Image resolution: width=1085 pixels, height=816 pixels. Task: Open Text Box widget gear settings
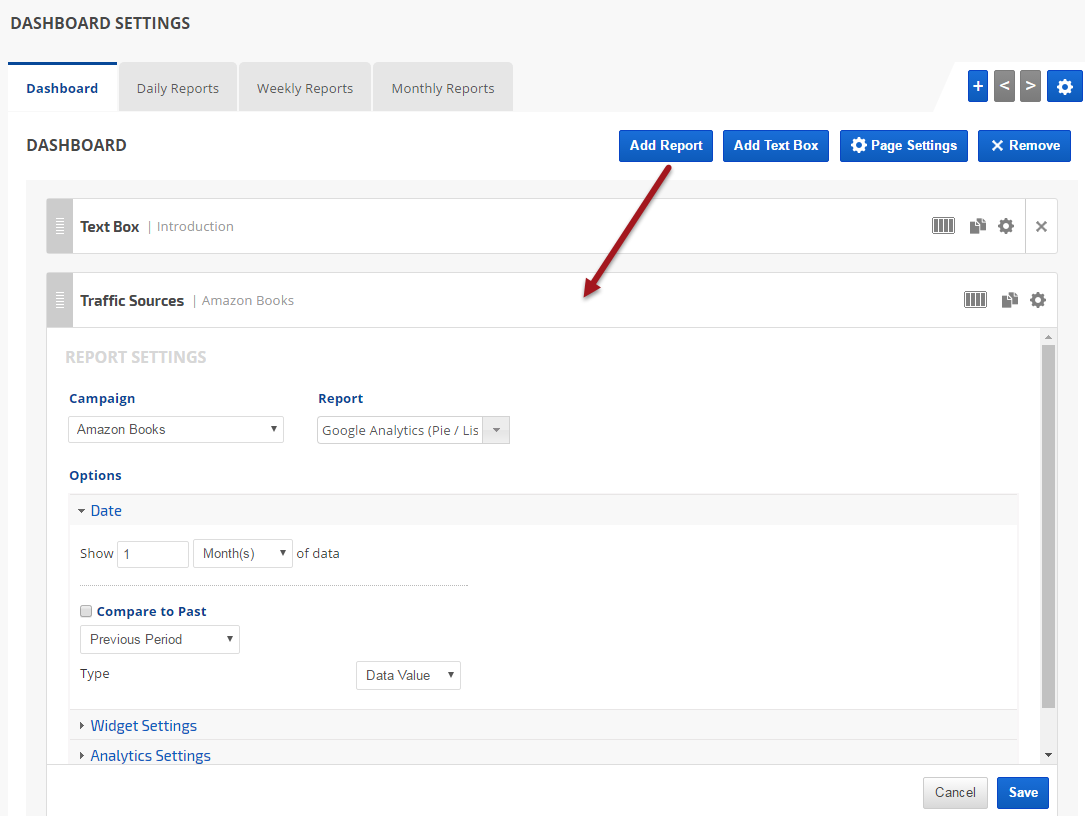1006,226
